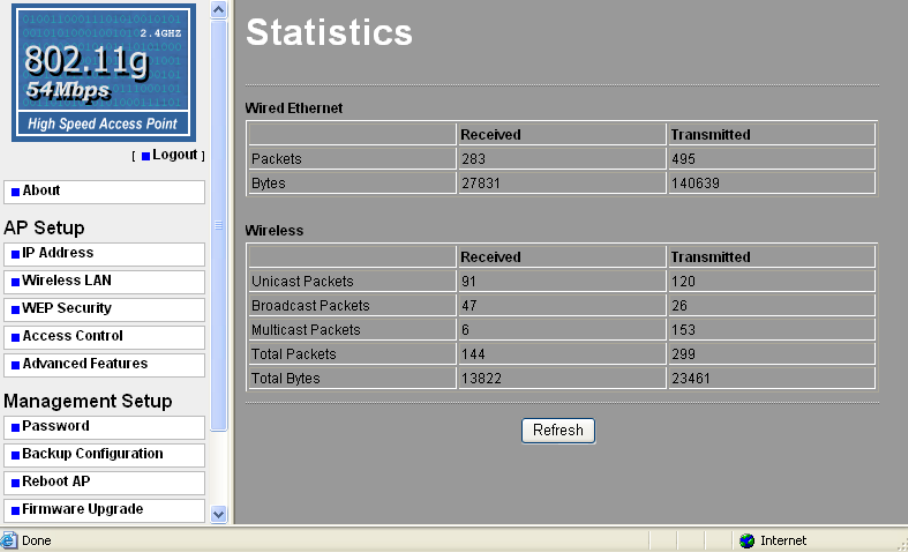Log out using the Logout link
This screenshot has height=552, width=908.
point(174,155)
